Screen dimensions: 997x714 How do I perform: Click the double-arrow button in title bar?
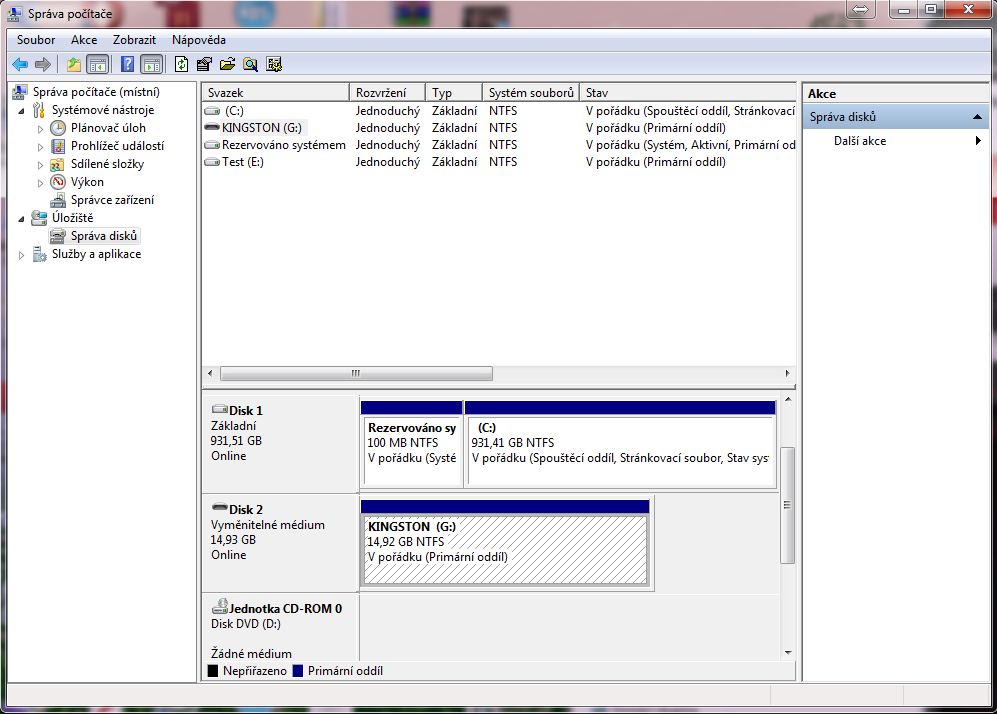point(860,9)
